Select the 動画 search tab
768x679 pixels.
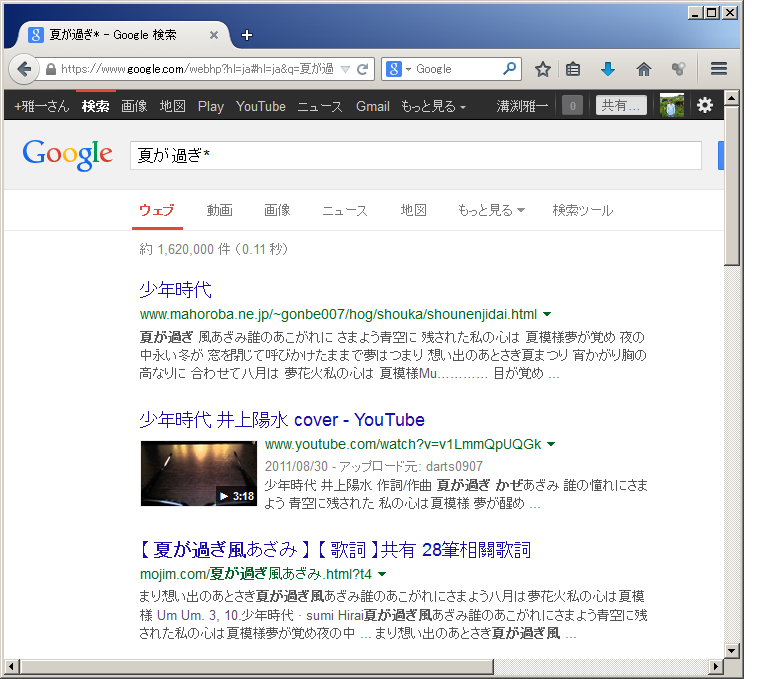coord(219,210)
